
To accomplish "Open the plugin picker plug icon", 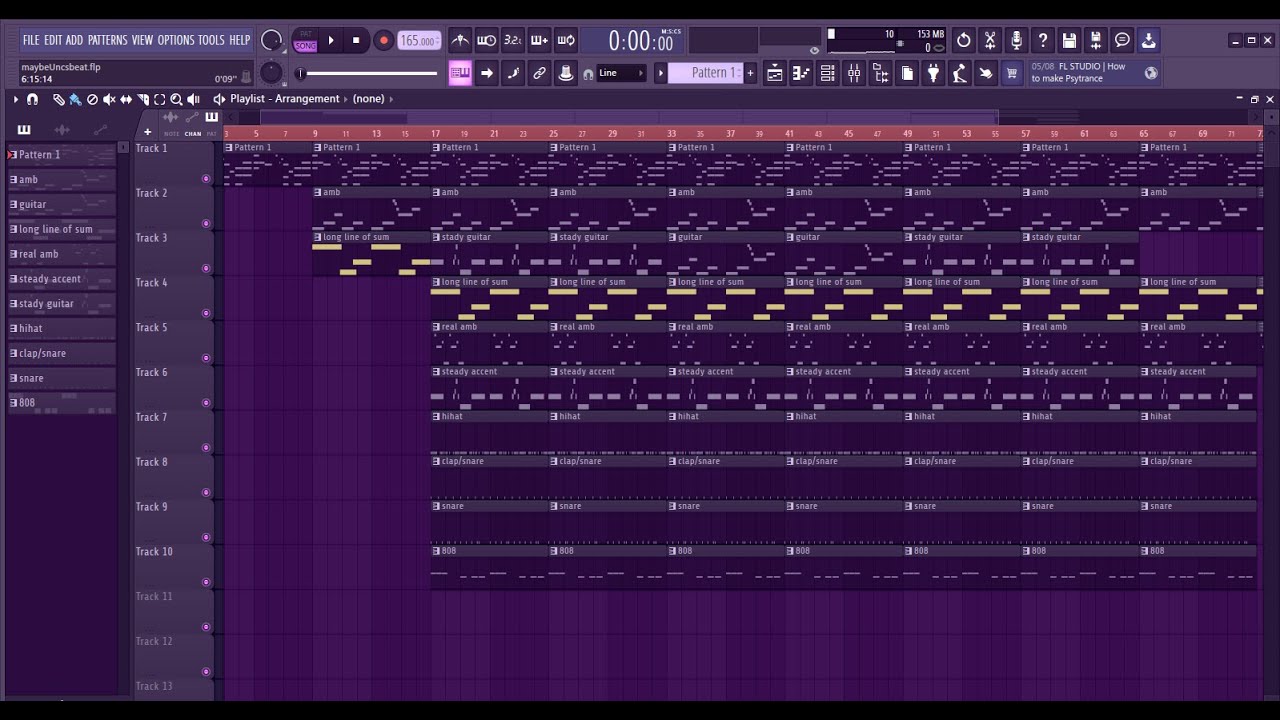I will point(933,73).
